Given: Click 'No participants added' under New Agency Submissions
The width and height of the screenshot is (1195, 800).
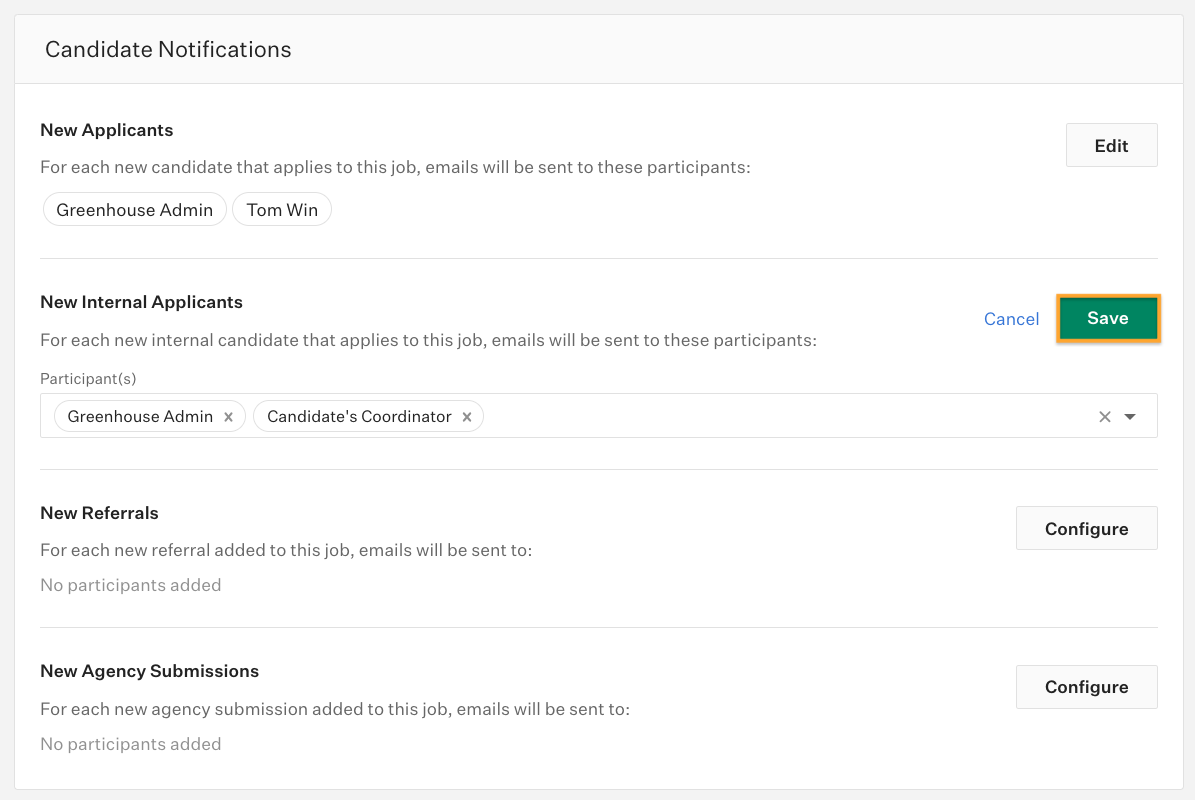Looking at the screenshot, I should [131, 744].
